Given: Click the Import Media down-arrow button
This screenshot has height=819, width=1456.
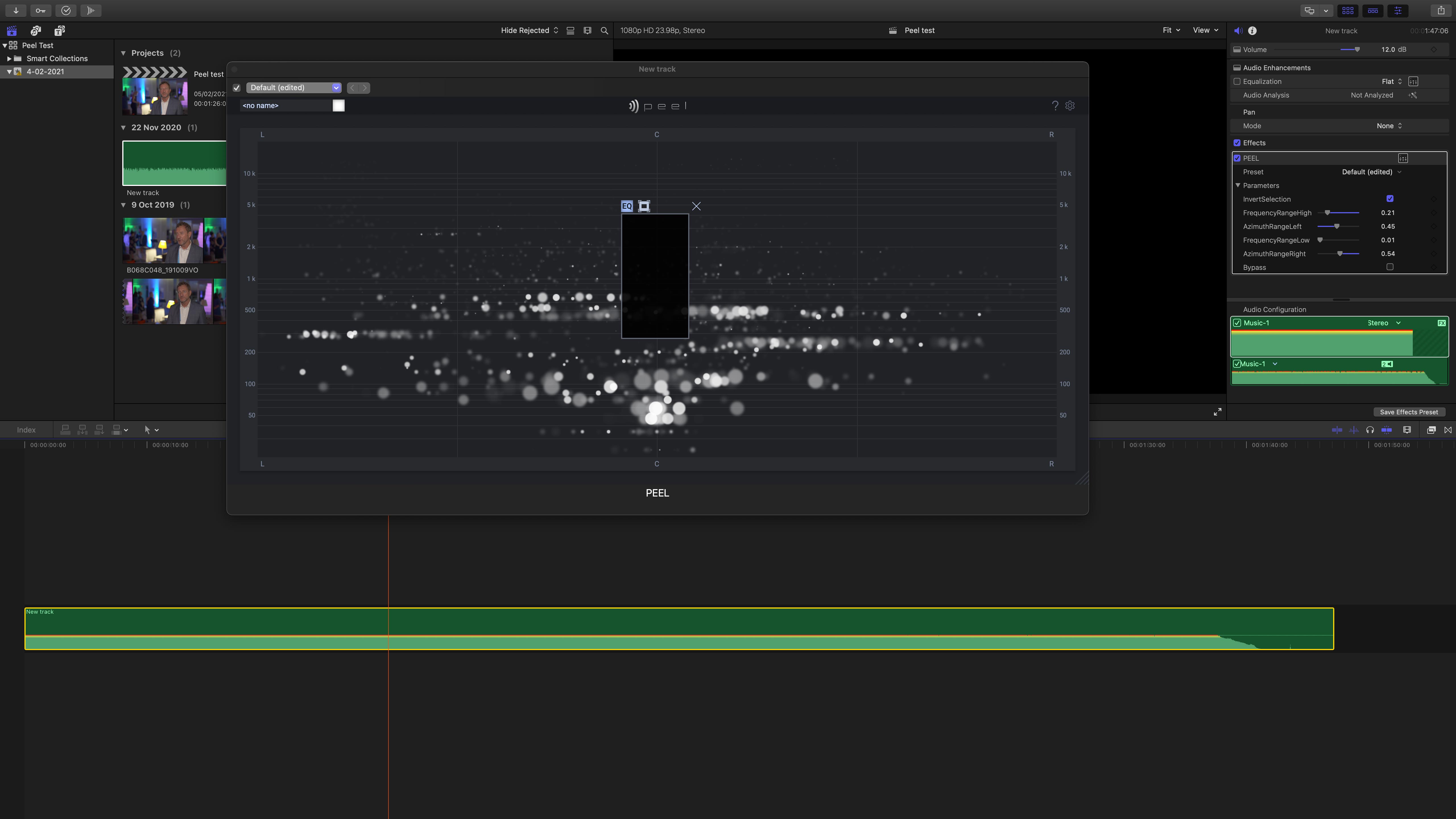Looking at the screenshot, I should (x=16, y=10).
